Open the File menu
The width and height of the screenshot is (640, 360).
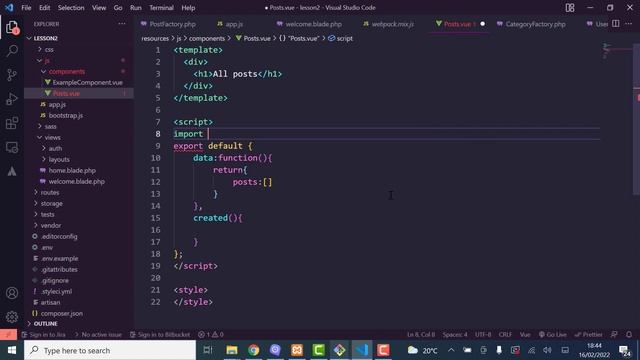[26, 8]
